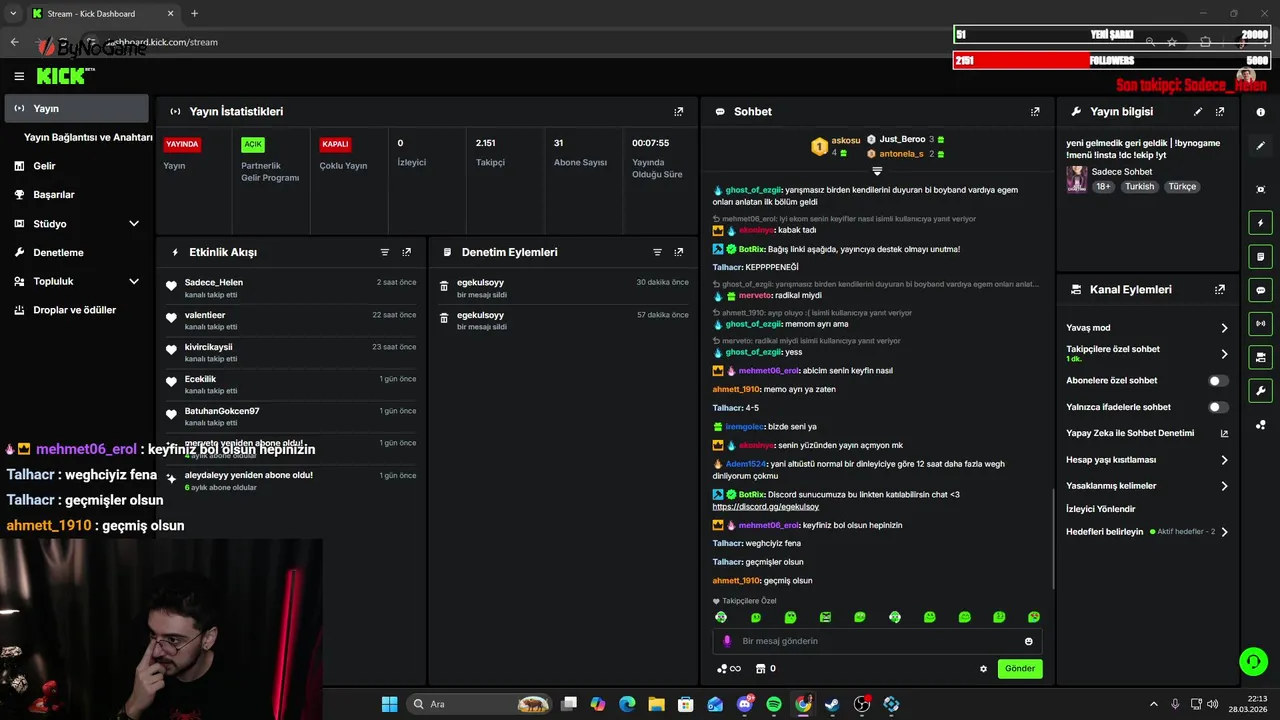Click the Türkçe tag in Yayın bilgisi

[x=1182, y=187]
